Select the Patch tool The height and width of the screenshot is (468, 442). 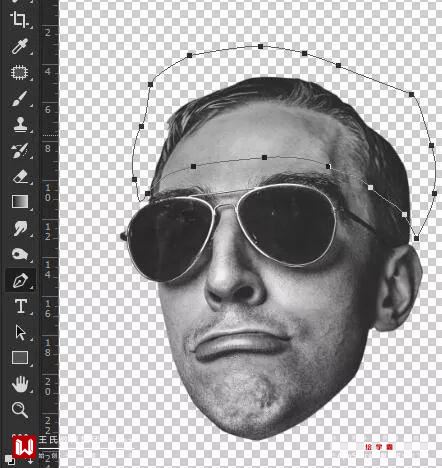click(19, 72)
